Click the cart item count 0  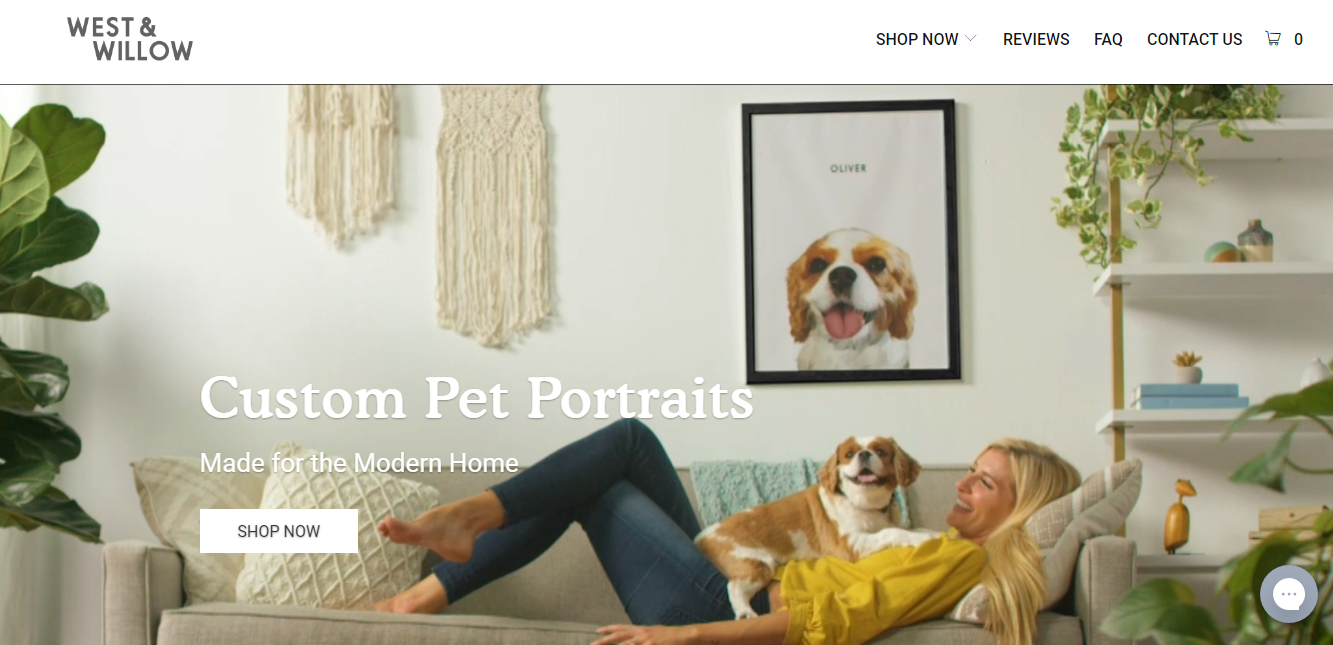pyautogui.click(x=1298, y=39)
